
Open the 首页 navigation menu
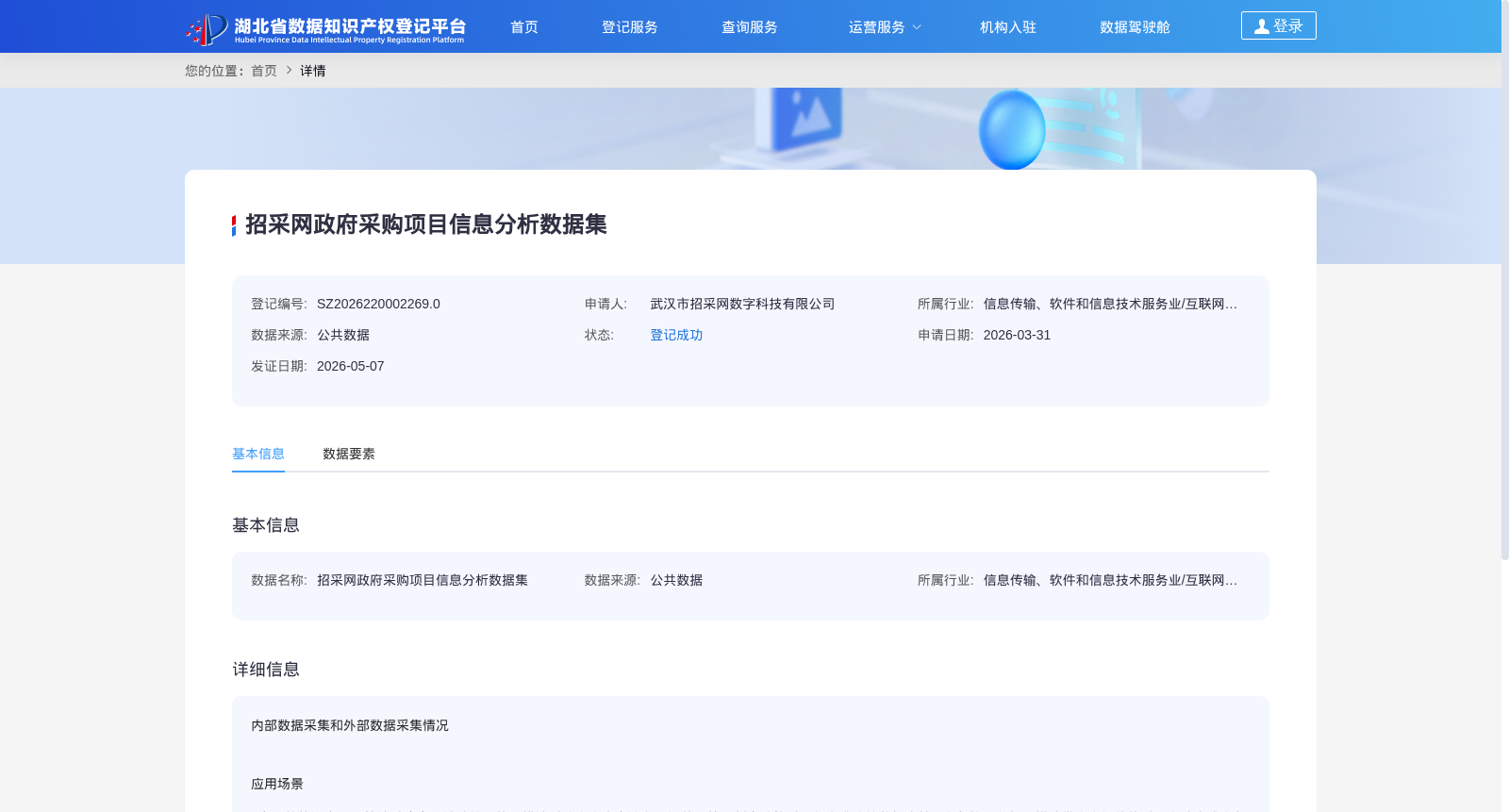[524, 27]
